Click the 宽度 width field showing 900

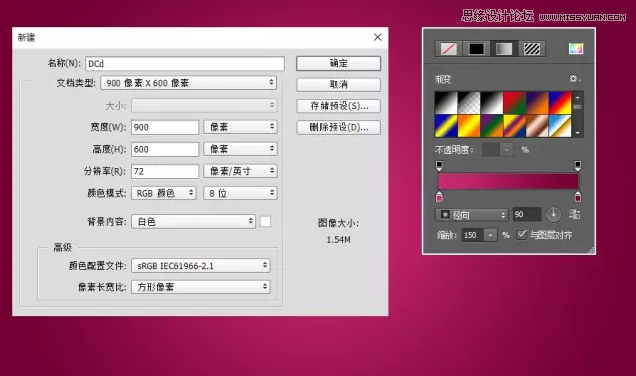[x=165, y=127]
